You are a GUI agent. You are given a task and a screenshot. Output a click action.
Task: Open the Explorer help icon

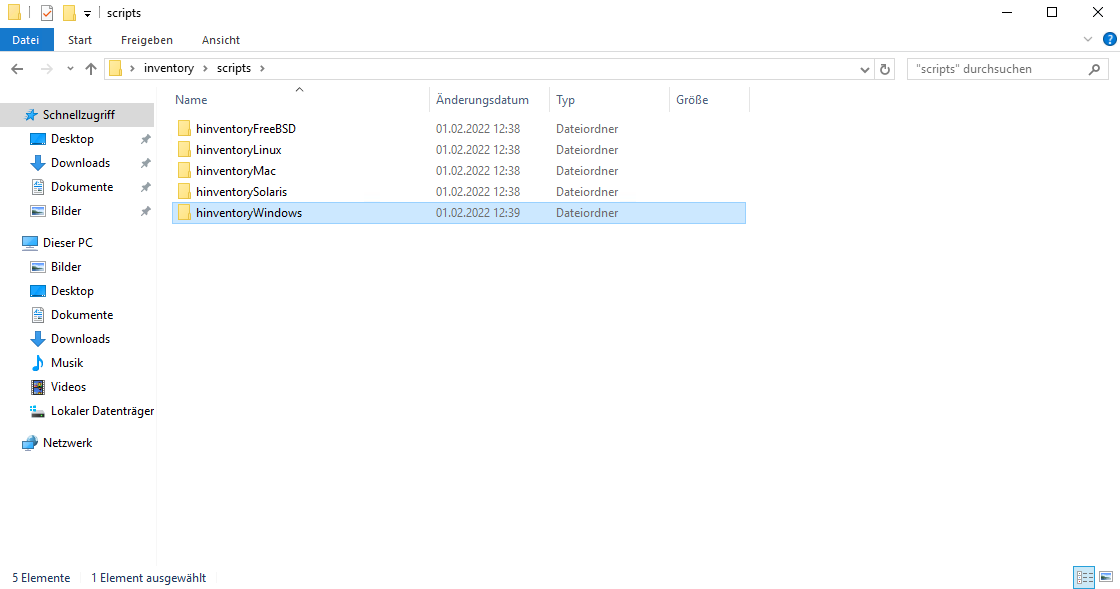(x=1109, y=39)
